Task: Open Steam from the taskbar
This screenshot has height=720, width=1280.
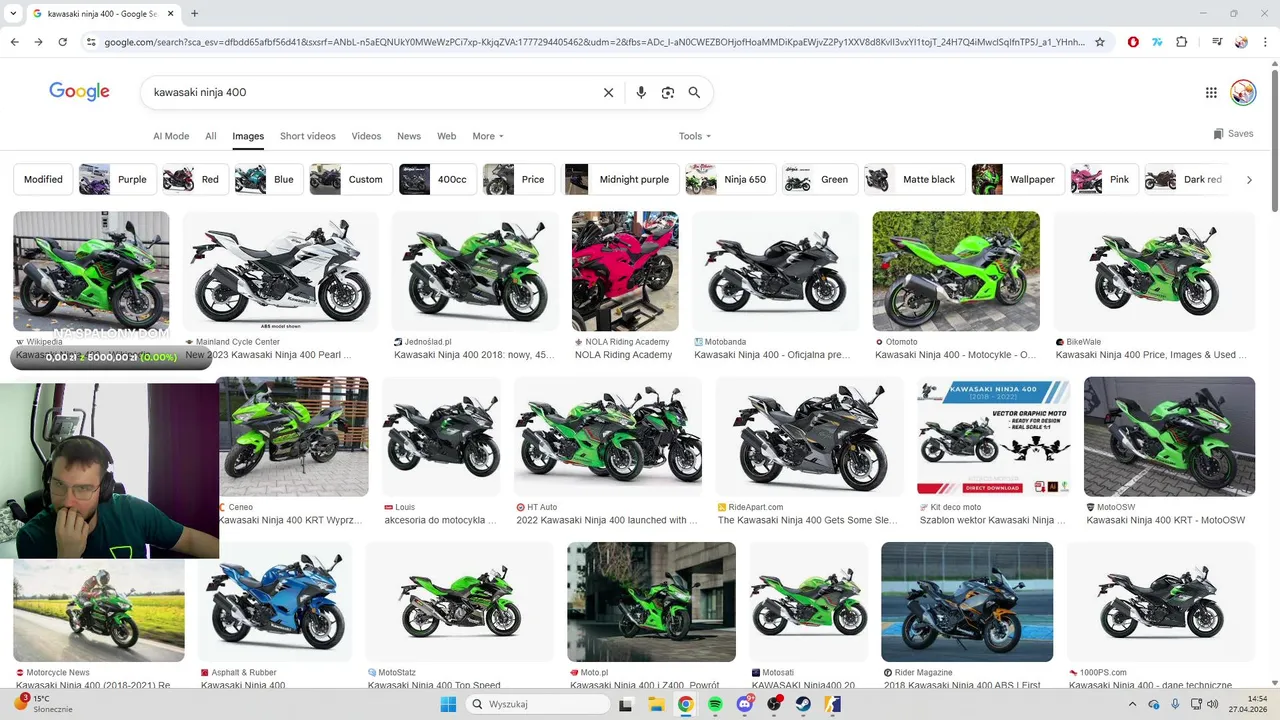Action: coord(803,704)
